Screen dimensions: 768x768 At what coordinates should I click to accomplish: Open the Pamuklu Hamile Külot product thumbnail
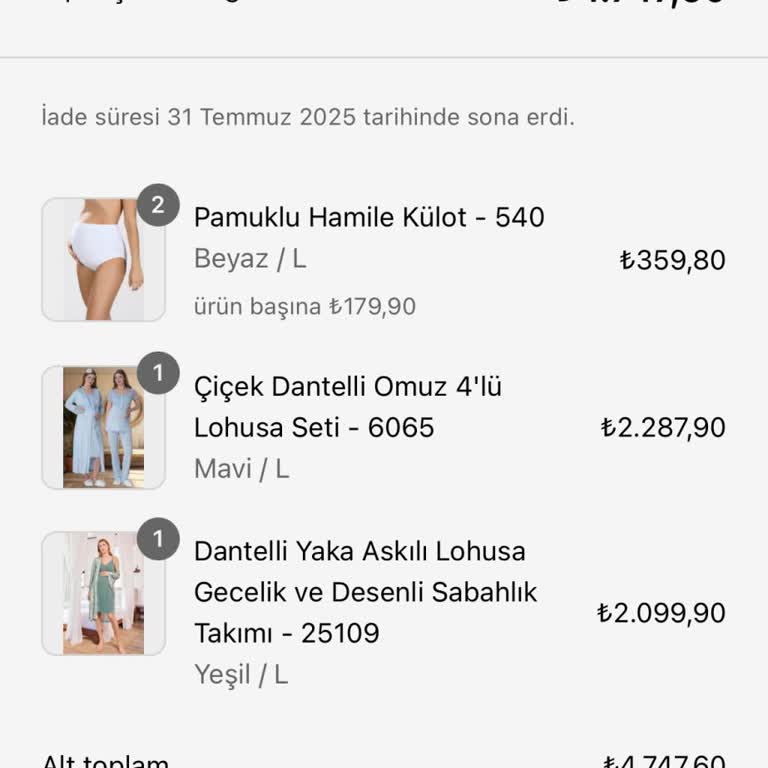click(103, 259)
